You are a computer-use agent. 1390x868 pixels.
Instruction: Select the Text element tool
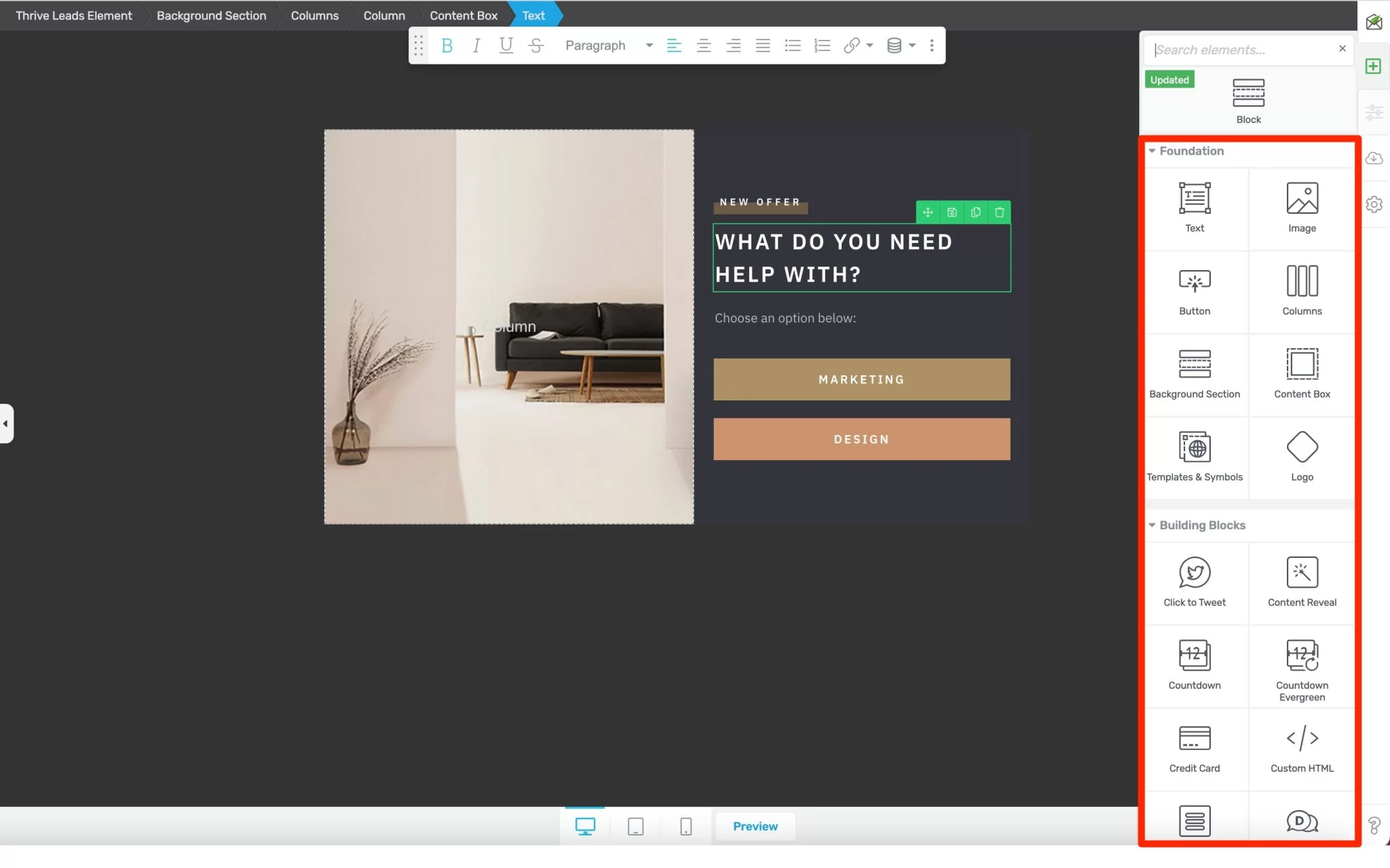click(1194, 205)
